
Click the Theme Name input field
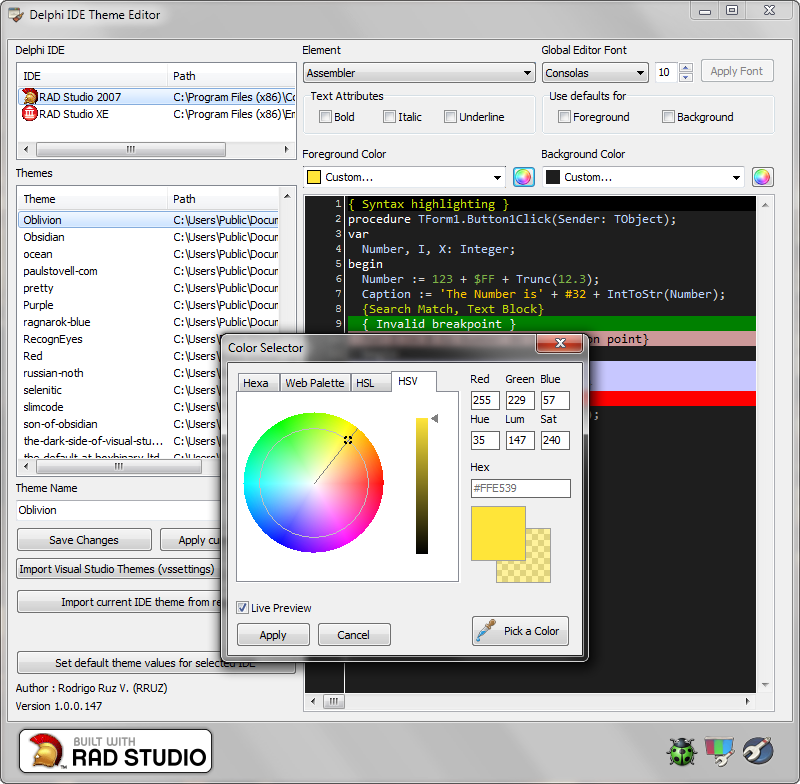[x=118, y=510]
